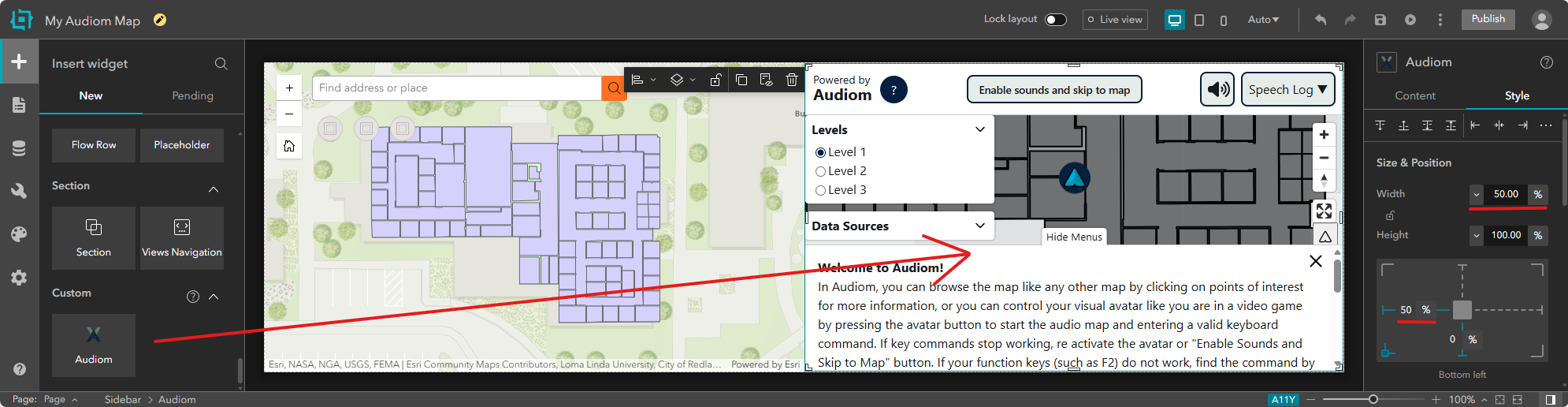Open the Page panel in sidebar
The image size is (1568, 407).
coord(19,105)
